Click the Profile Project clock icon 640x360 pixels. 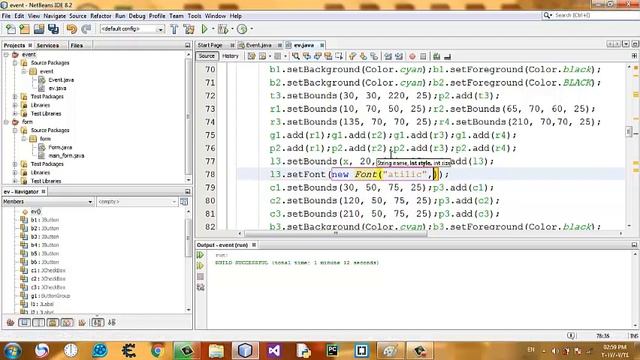coord(242,29)
